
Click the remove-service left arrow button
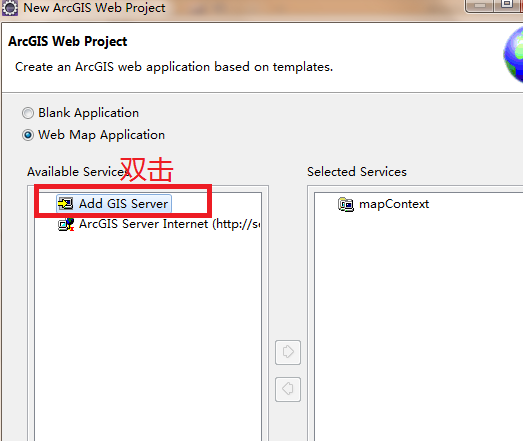click(x=288, y=389)
